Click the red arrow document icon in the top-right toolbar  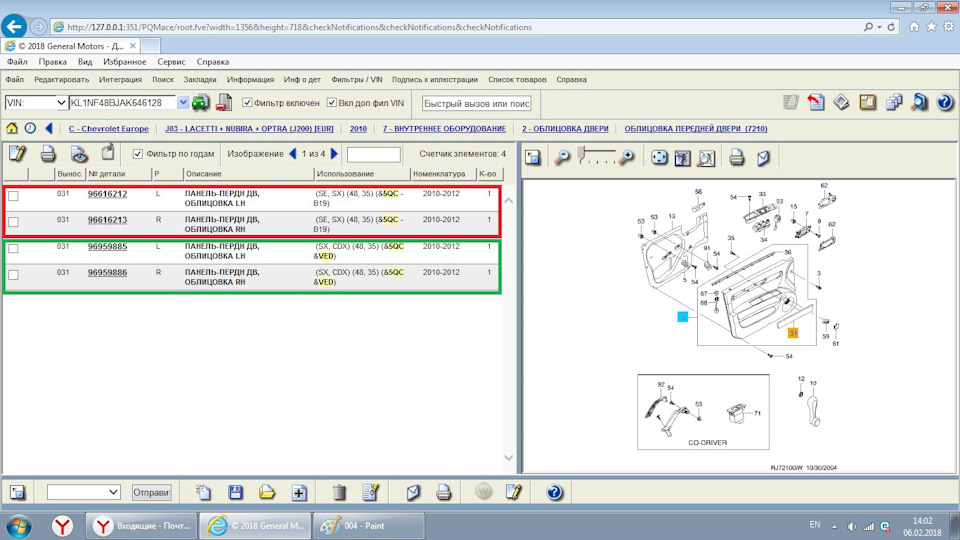tap(816, 102)
